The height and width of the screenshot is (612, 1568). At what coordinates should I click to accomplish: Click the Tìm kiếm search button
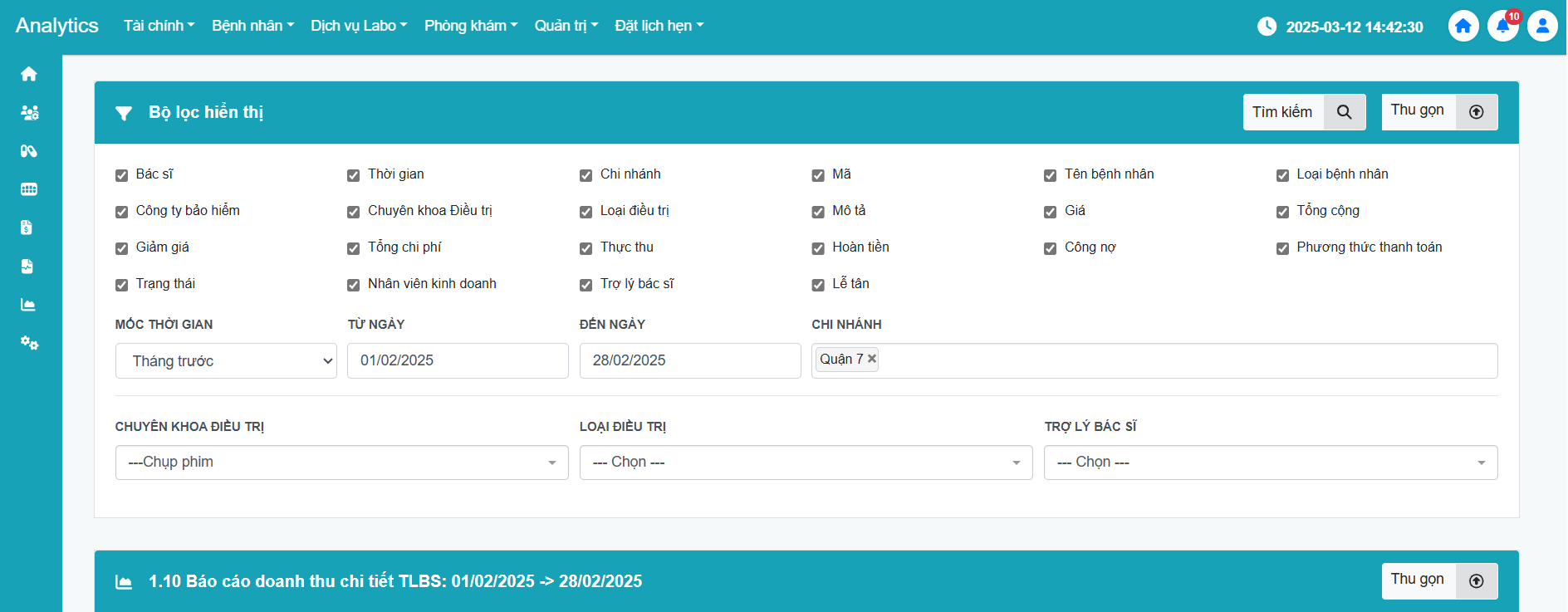pyautogui.click(x=1304, y=112)
